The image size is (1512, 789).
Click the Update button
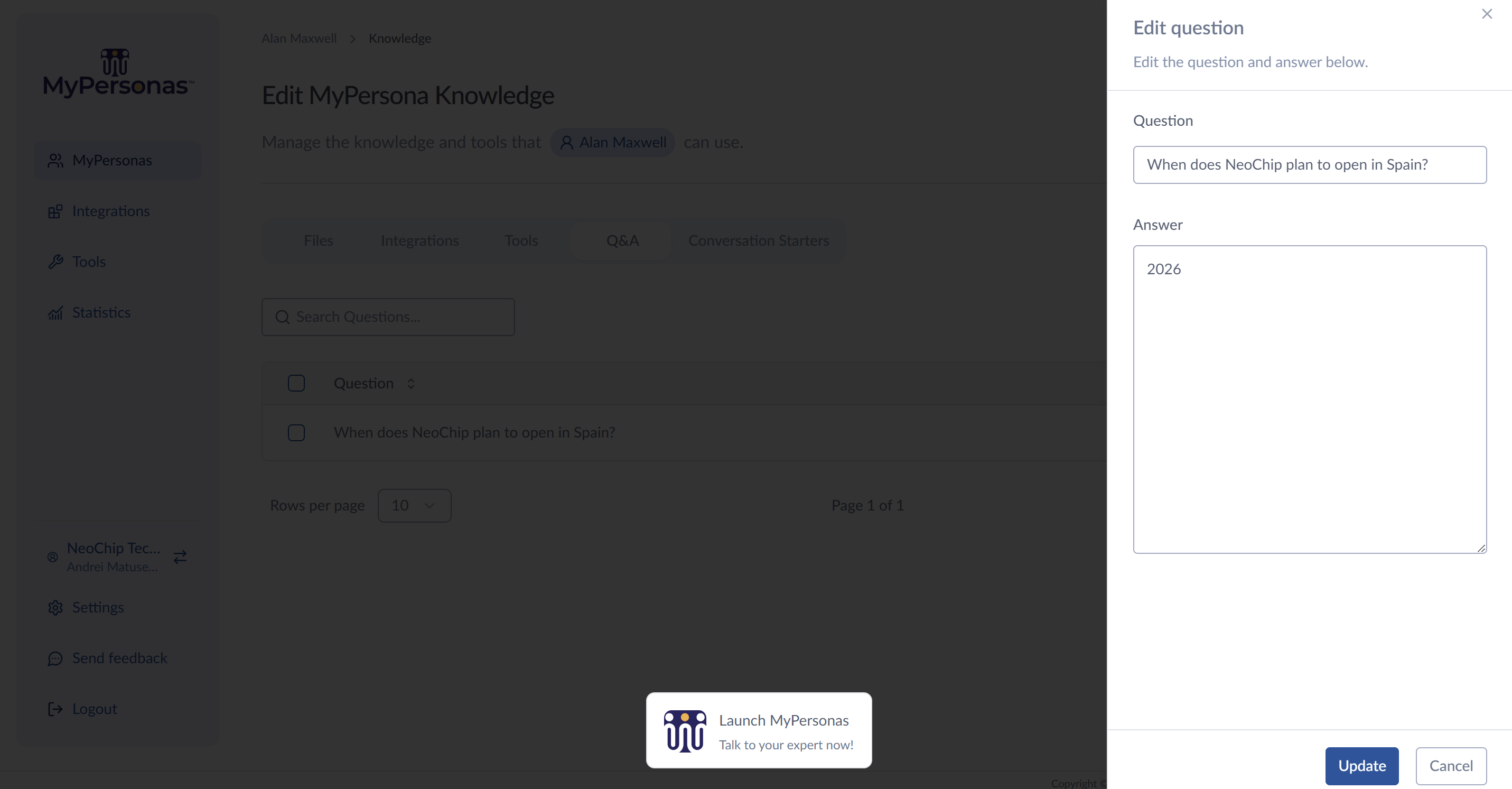[1362, 766]
